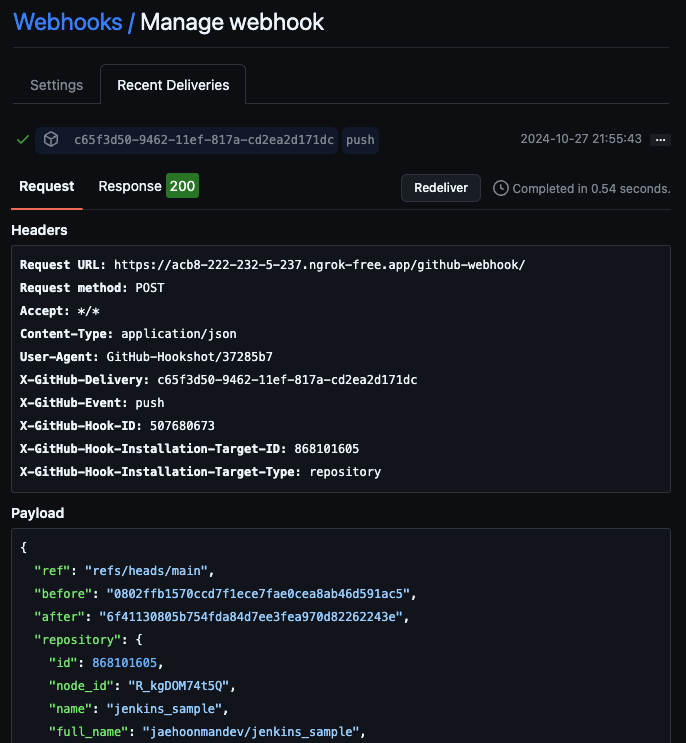Viewport: 686px width, 743px height.
Task: Switch to the Response tab
Action: click(130, 186)
